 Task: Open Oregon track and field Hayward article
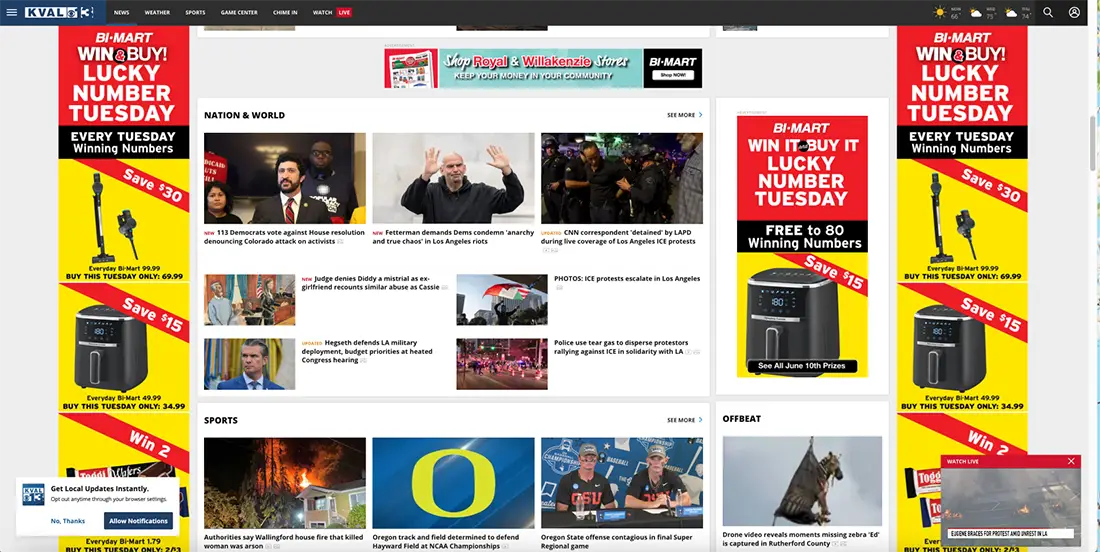coord(445,541)
